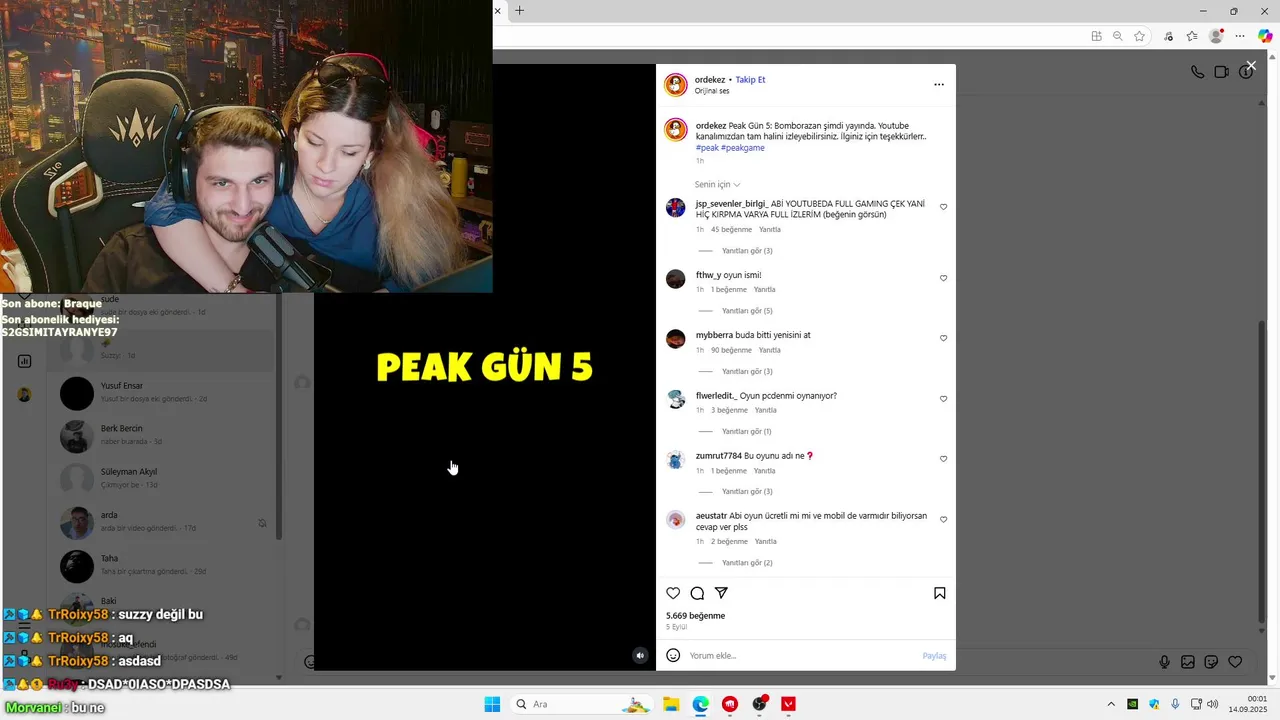
Task: Open ordekez's profile picture in the post header
Action: (x=676, y=84)
